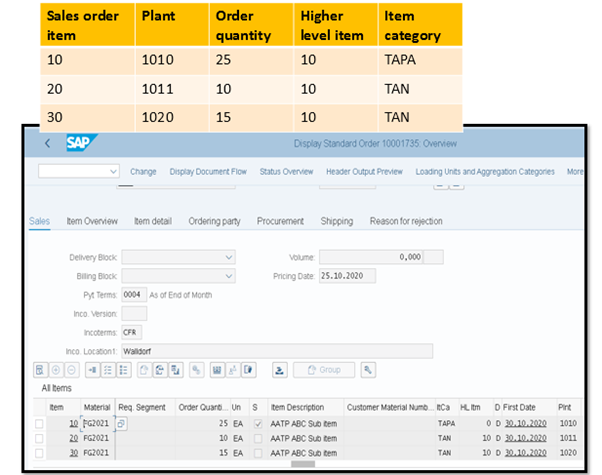Open the Billing Block dropdown
Screen dimensions: 602x475
coord(229,275)
